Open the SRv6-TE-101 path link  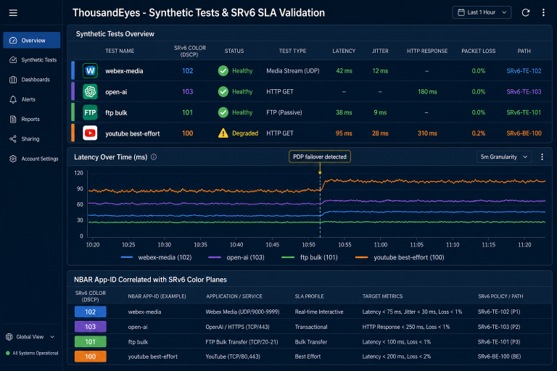pos(524,113)
